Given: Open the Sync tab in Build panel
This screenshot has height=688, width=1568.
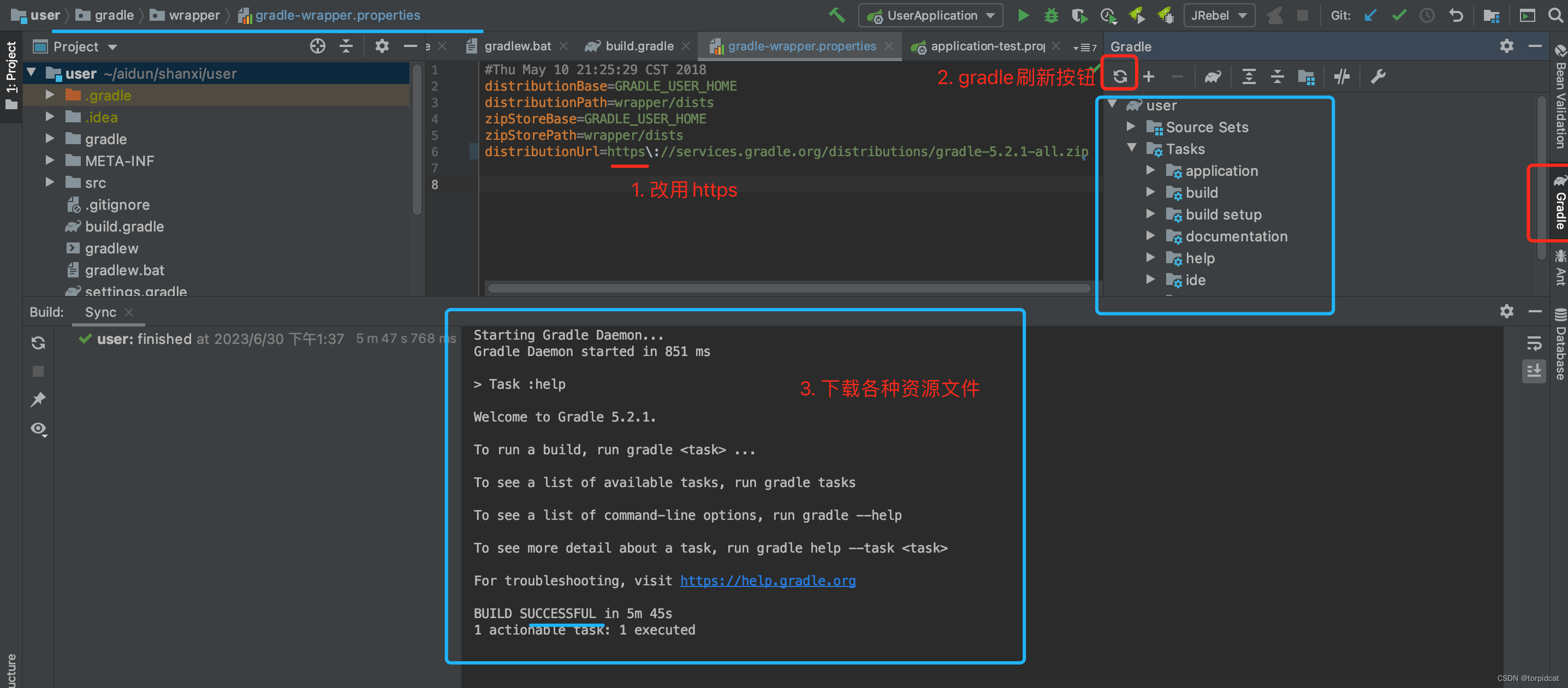Looking at the screenshot, I should (100, 312).
